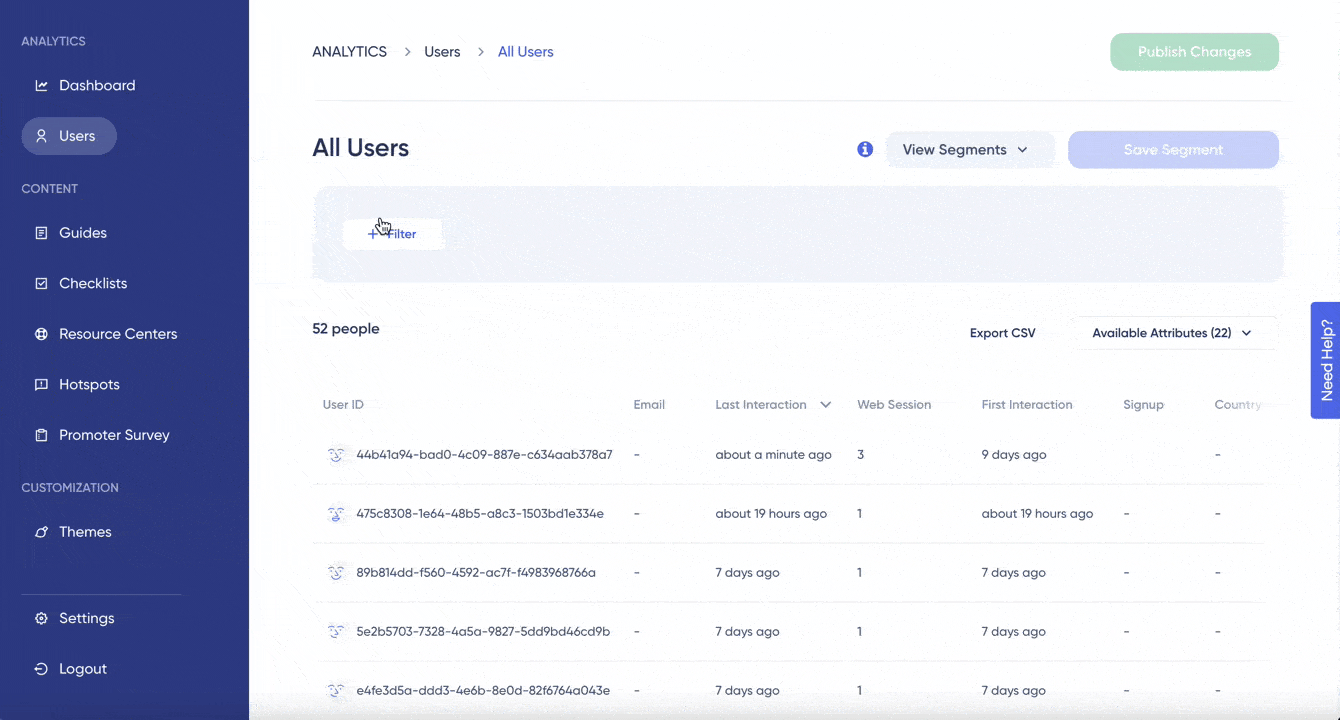Toggle sort arrow on Last Interaction column
1340x720 pixels.
826,405
